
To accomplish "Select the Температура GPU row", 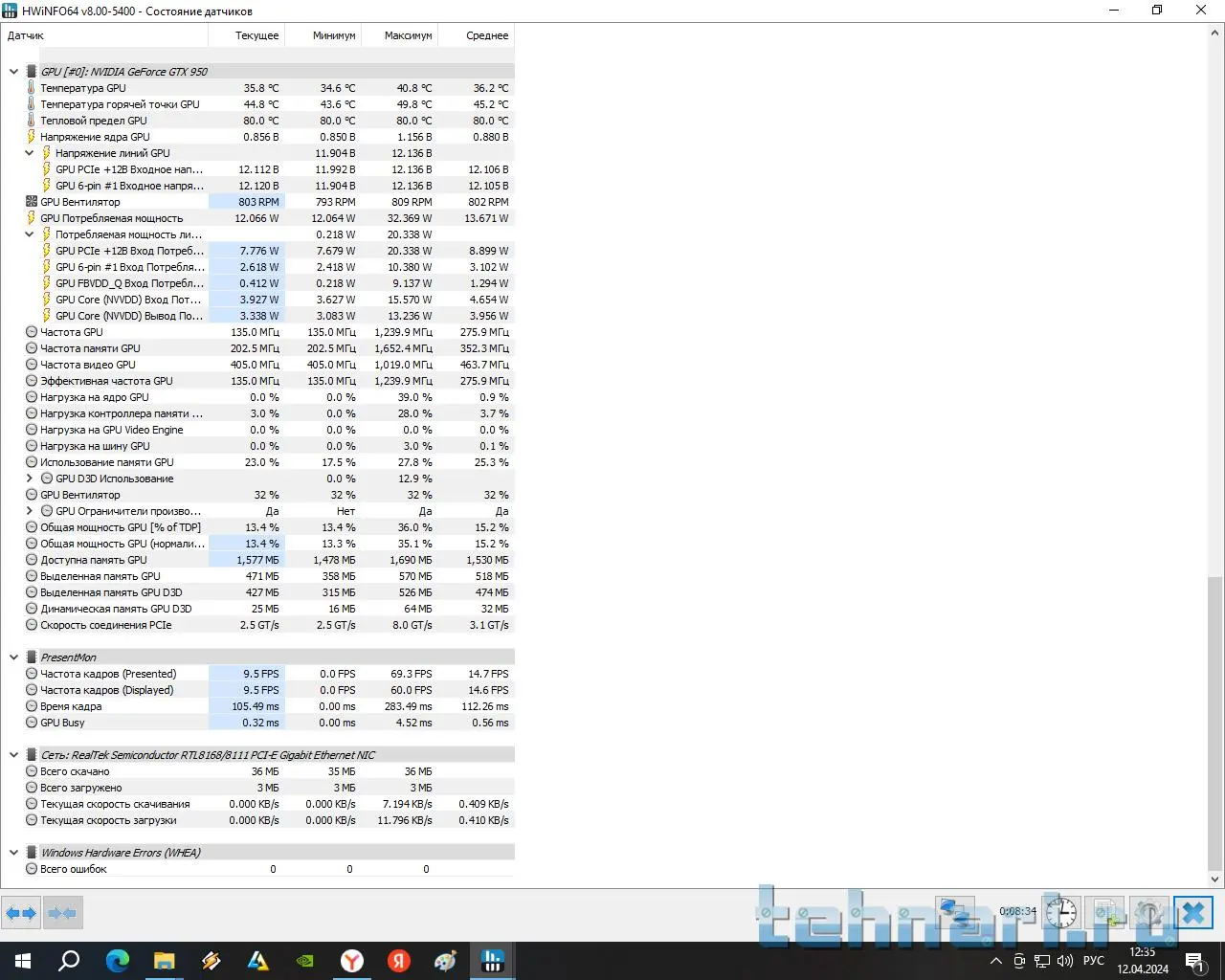I will click(269, 88).
